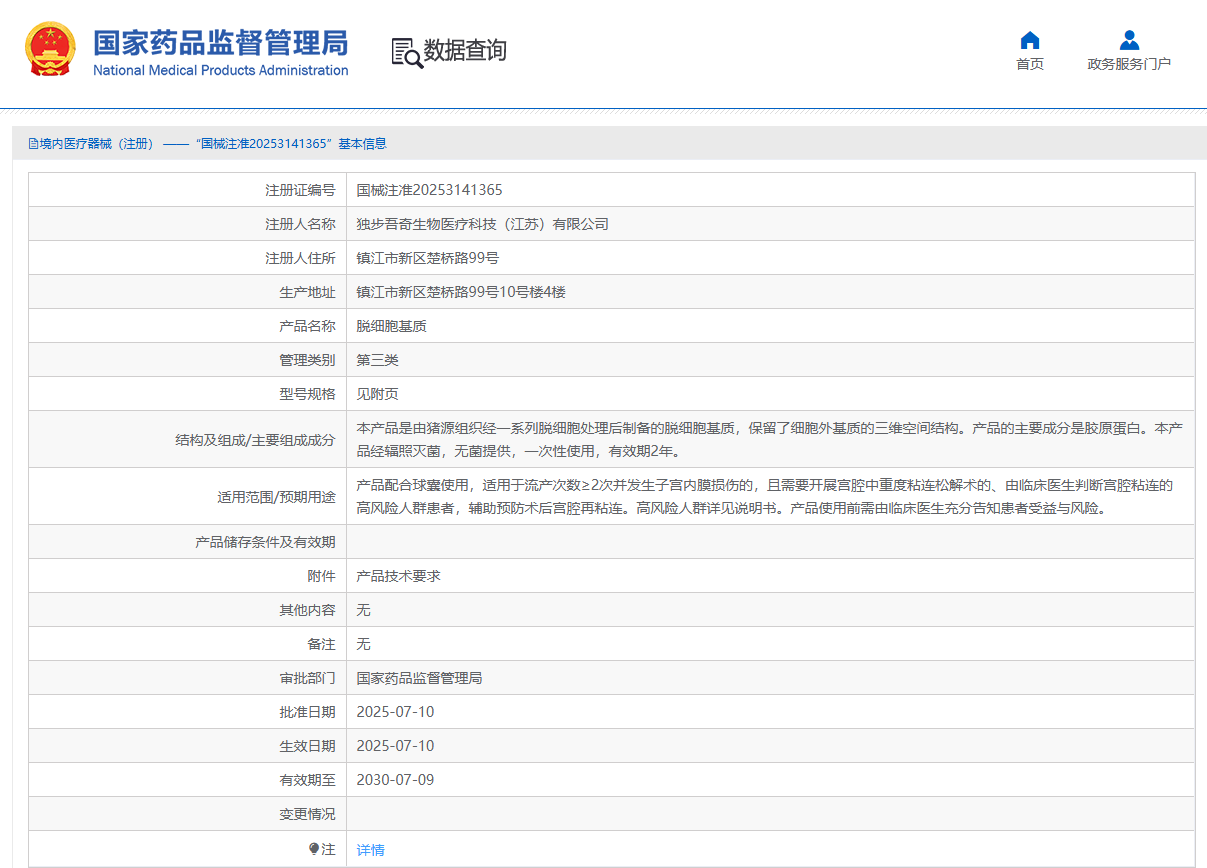Click the 有效期至 date 2030-07-09
This screenshot has height=868, width=1207.
point(395,780)
